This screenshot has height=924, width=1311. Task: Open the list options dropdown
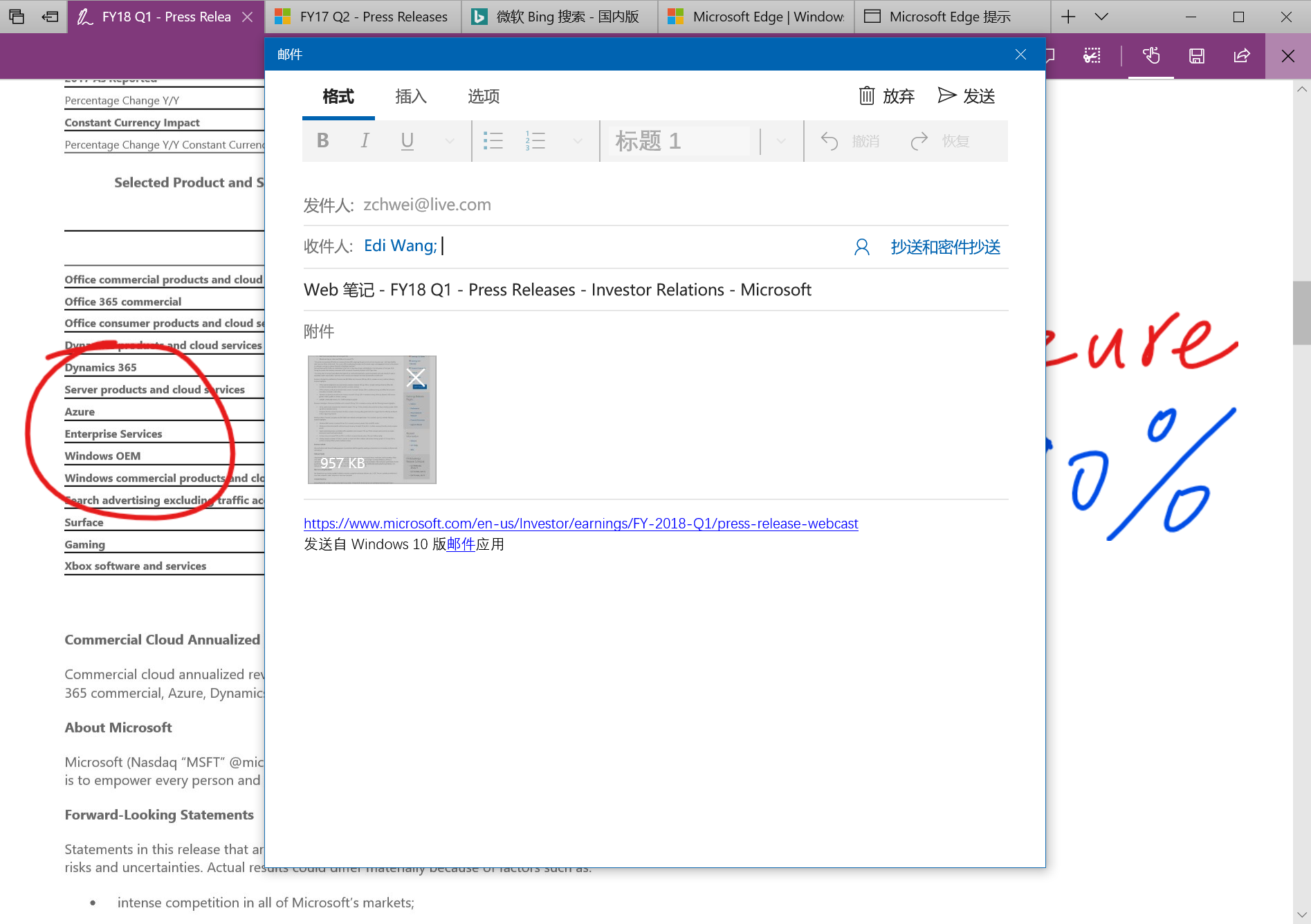pyautogui.click(x=578, y=140)
